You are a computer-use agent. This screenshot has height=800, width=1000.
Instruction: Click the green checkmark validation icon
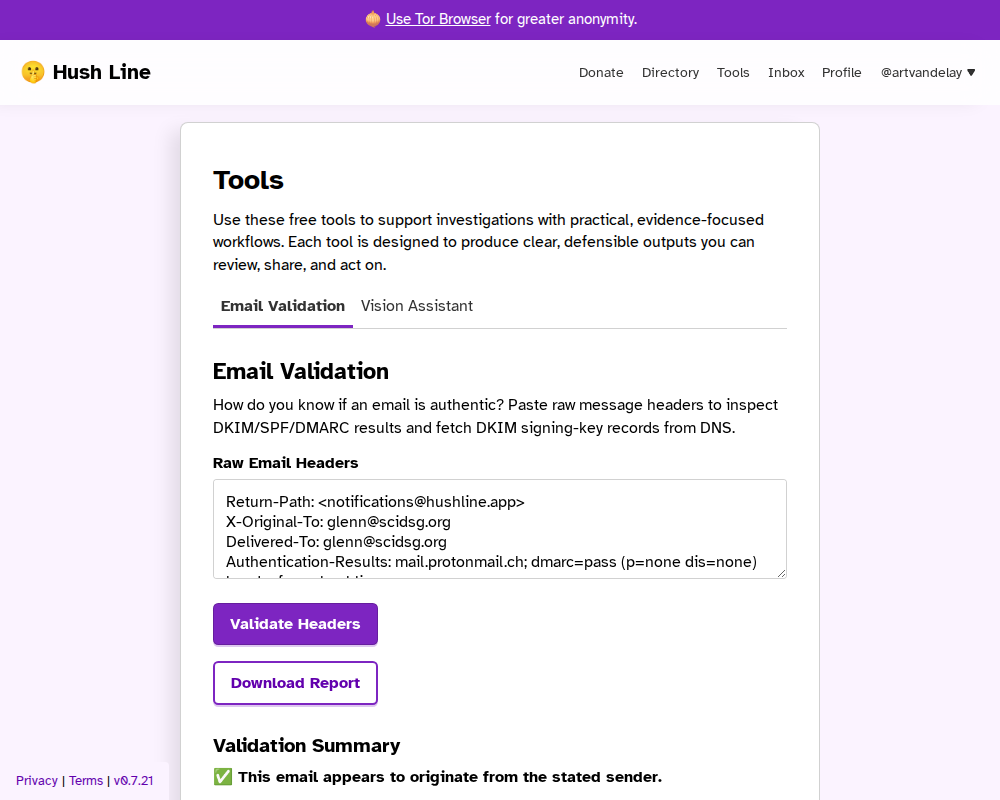click(223, 776)
